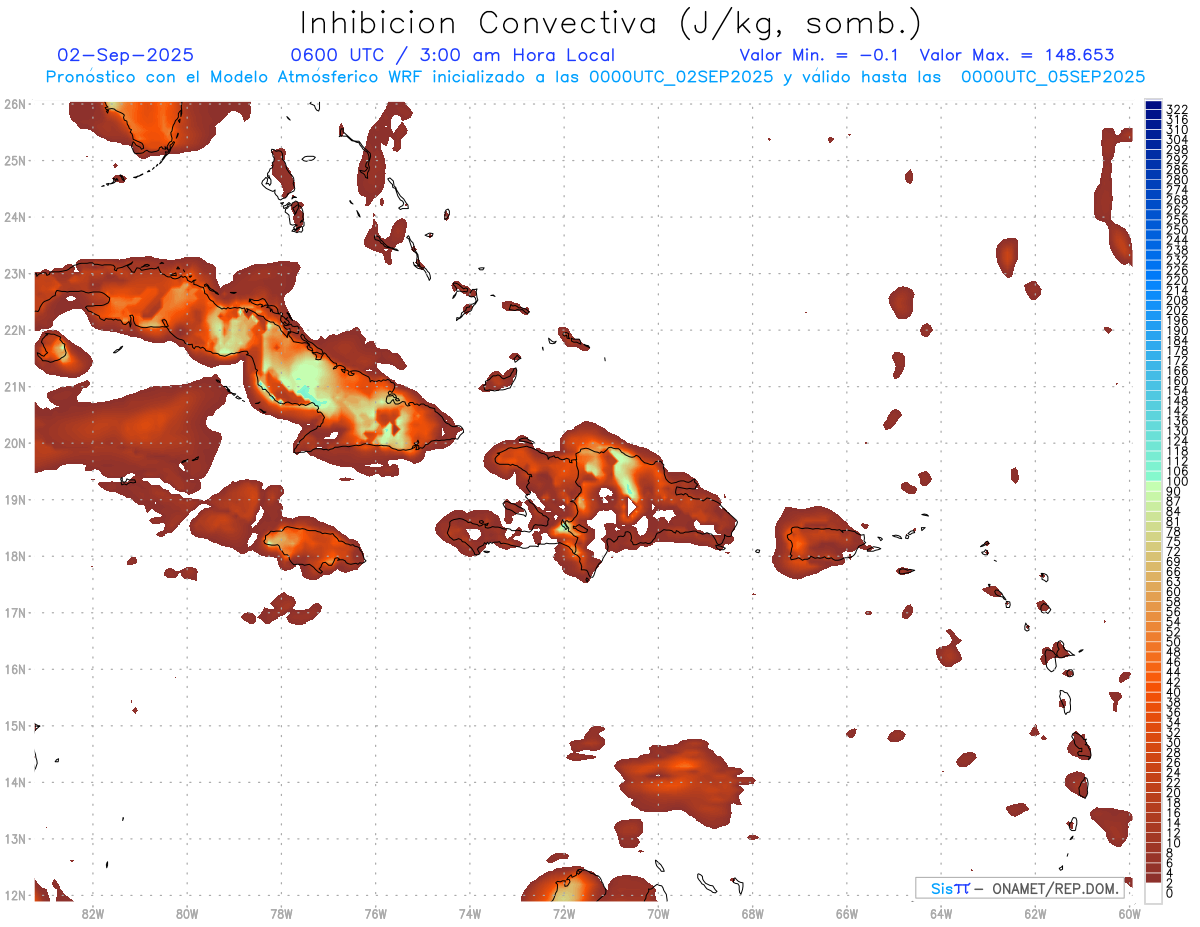
Task: Click "0600 UTC / 3:00 am Hora Local"
Action: point(452,55)
